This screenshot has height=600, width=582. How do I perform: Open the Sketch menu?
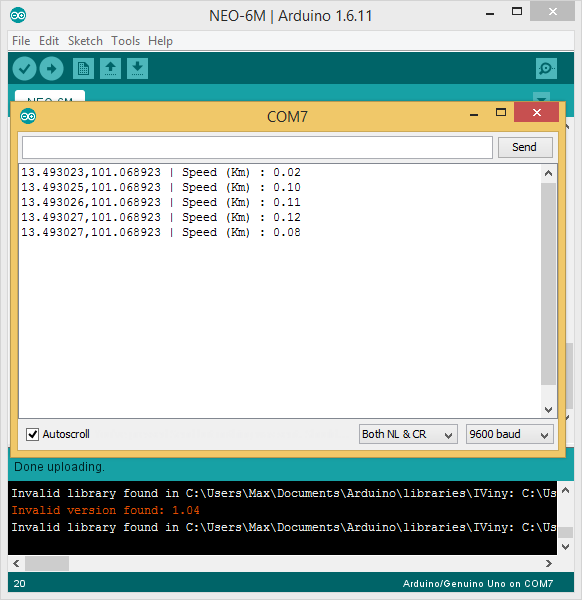pos(85,41)
